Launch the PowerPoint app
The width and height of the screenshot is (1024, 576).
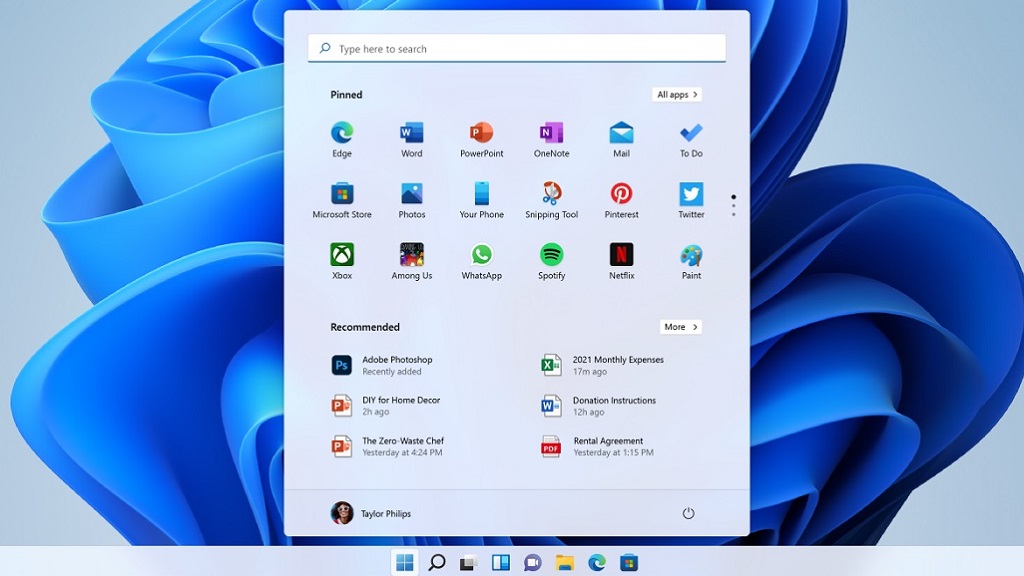click(481, 132)
